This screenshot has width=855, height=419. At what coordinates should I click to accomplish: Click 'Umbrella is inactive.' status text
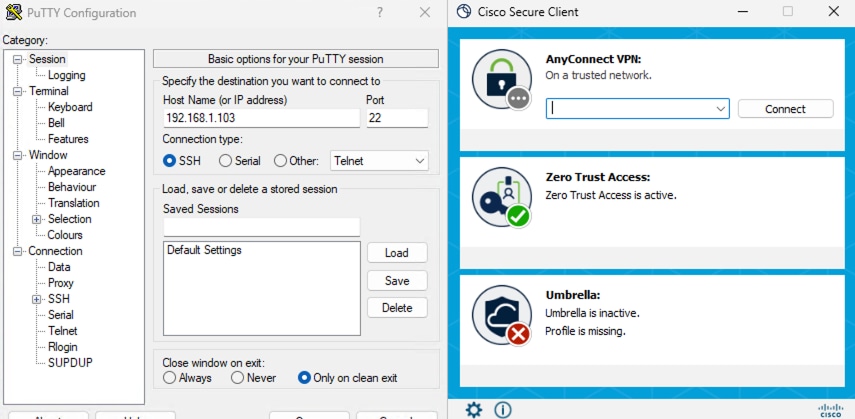pyautogui.click(x=592, y=314)
